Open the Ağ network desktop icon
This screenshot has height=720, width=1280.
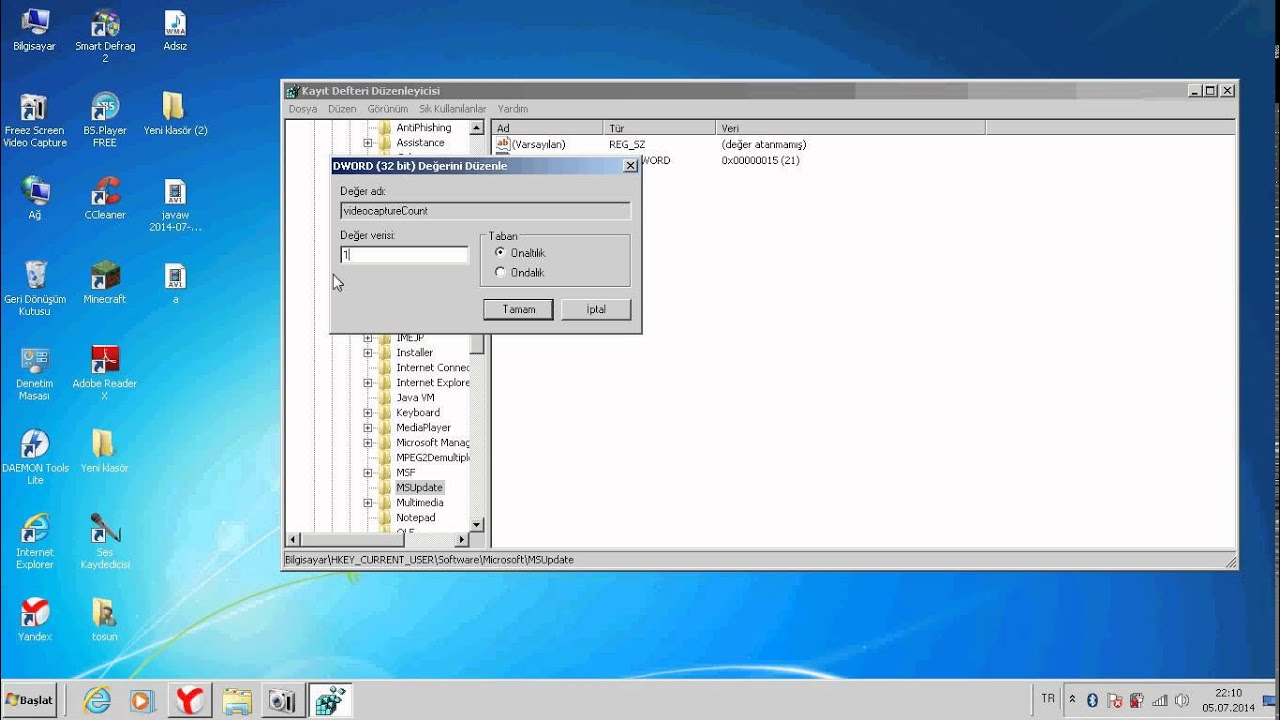(x=35, y=198)
